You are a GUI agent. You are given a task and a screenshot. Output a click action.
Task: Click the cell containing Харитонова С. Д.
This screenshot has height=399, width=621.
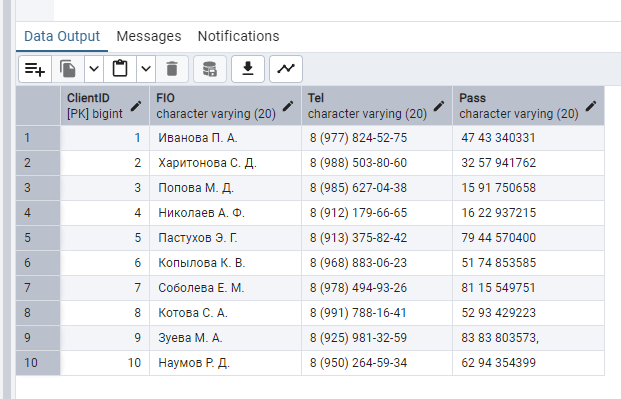[x=225, y=163]
